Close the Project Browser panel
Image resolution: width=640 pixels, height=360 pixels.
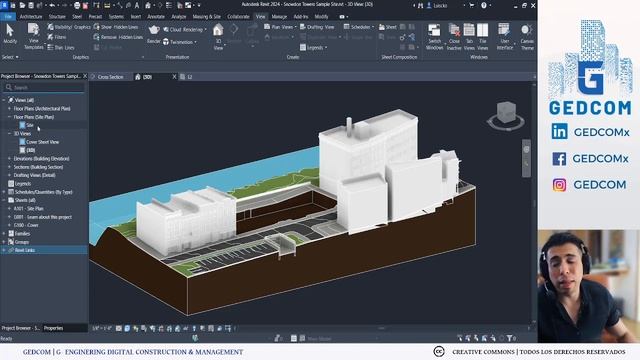pyautogui.click(x=85, y=76)
